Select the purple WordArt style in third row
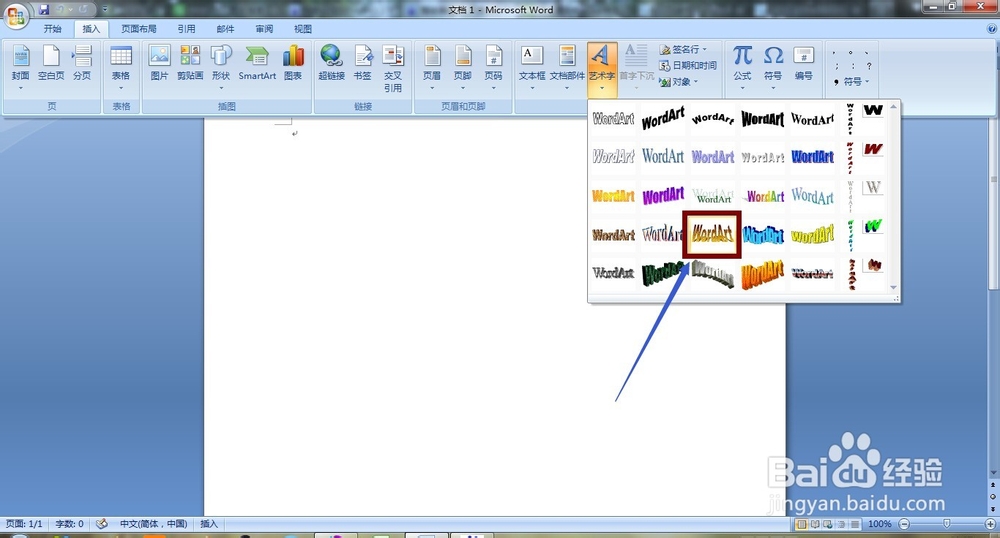The height and width of the screenshot is (538, 1000). (x=663, y=196)
